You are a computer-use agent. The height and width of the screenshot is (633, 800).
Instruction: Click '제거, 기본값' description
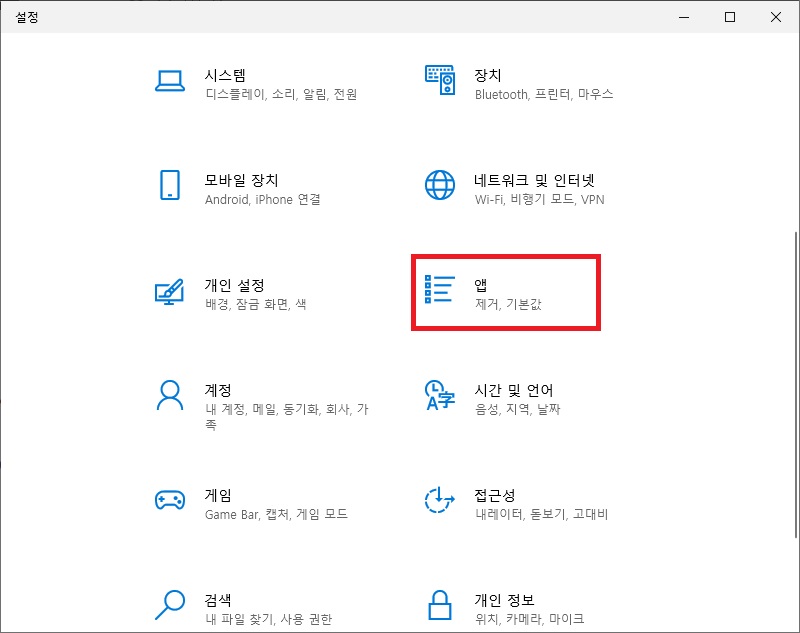coord(508,305)
